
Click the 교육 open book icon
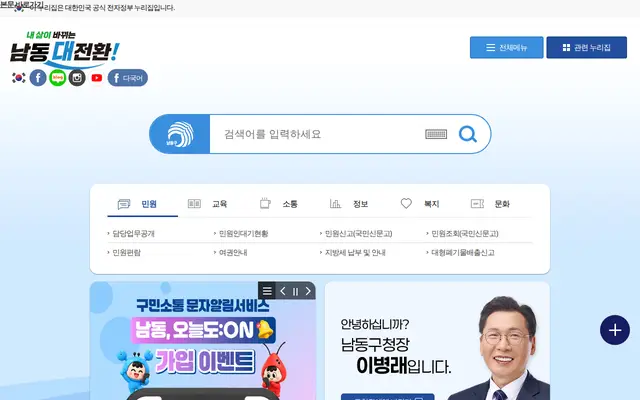[x=194, y=203]
